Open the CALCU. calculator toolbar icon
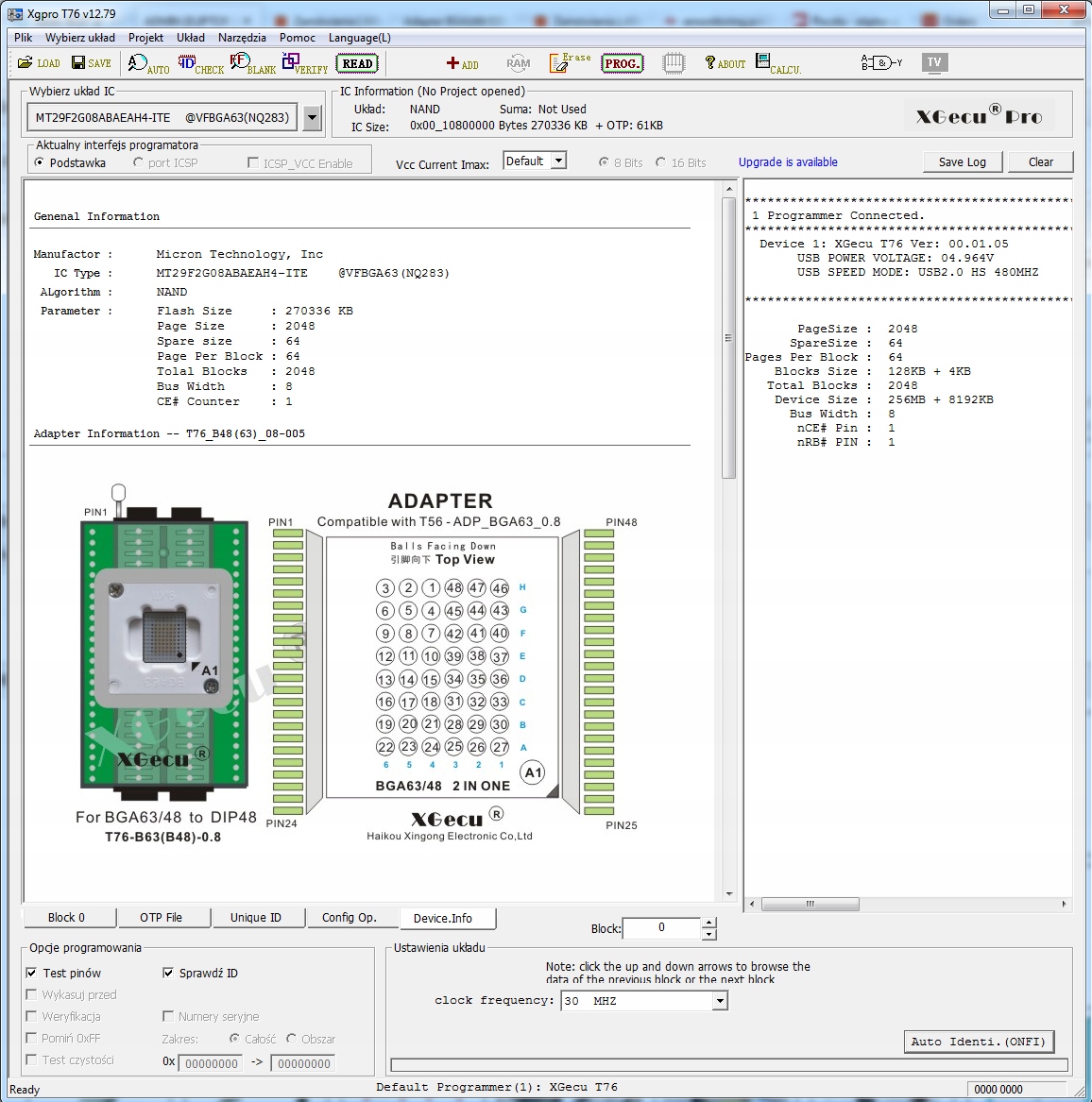This screenshot has width=1092, height=1102. 777,64
